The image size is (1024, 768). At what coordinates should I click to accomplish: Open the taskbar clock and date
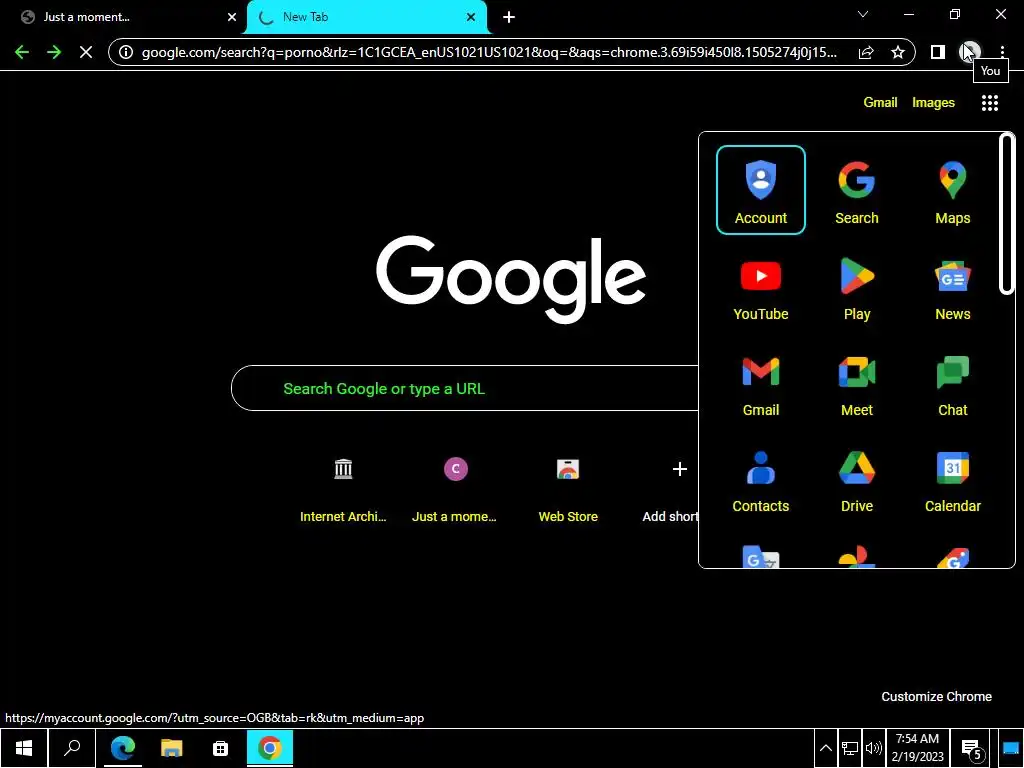(x=918, y=748)
